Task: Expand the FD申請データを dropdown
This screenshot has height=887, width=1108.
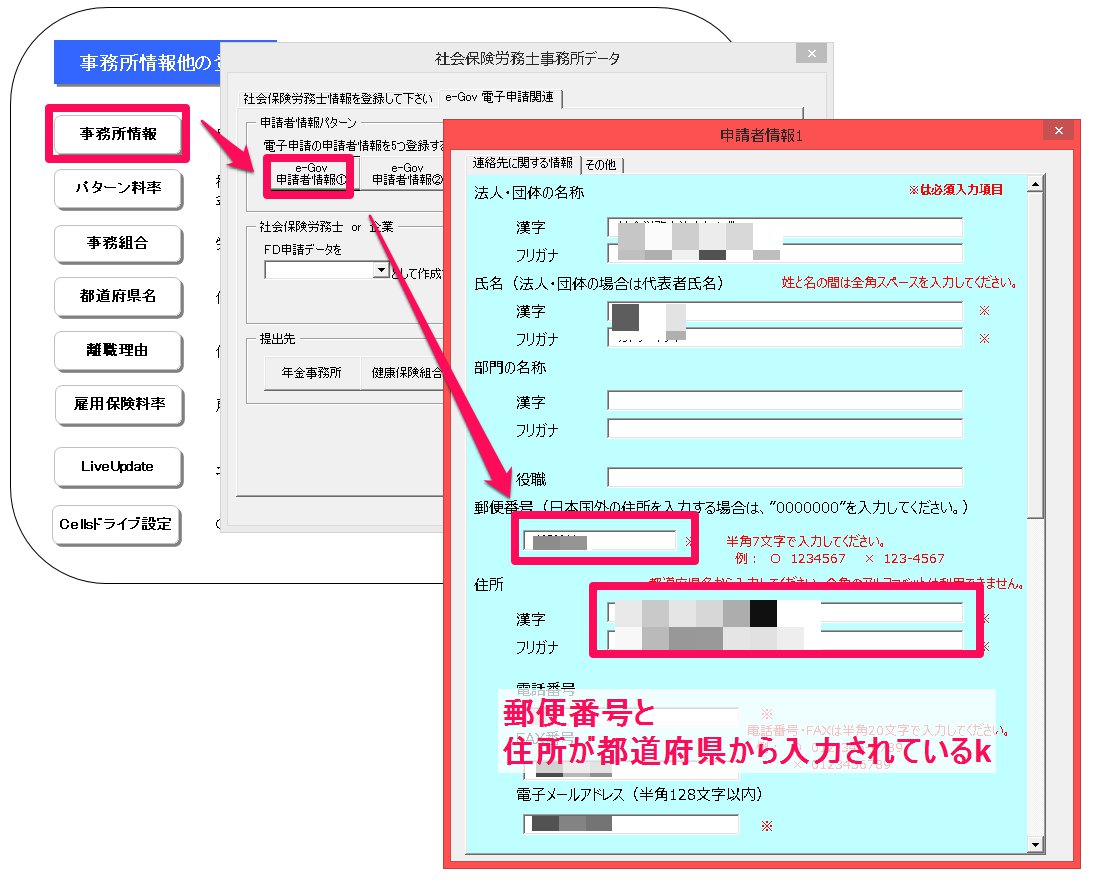Action: pyautogui.click(x=382, y=270)
